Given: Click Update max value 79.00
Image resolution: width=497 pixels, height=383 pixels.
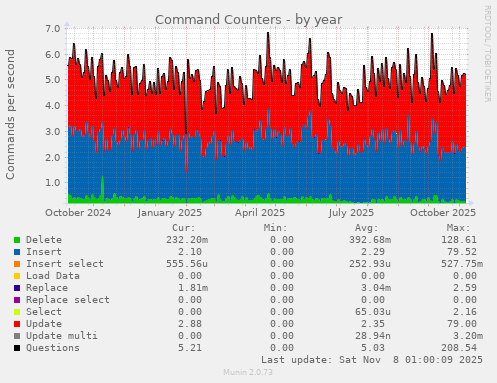Looking at the screenshot, I should pos(462,324).
